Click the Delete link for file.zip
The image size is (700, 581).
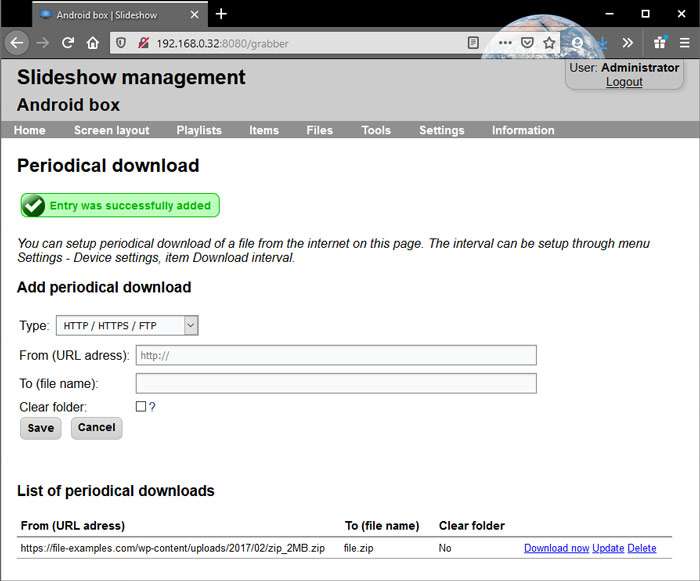(x=642, y=548)
